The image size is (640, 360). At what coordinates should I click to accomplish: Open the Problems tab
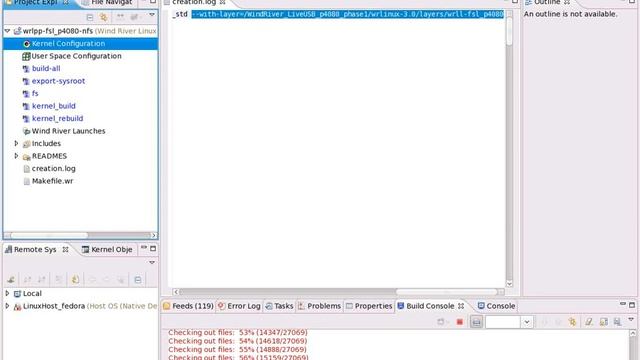click(319, 306)
